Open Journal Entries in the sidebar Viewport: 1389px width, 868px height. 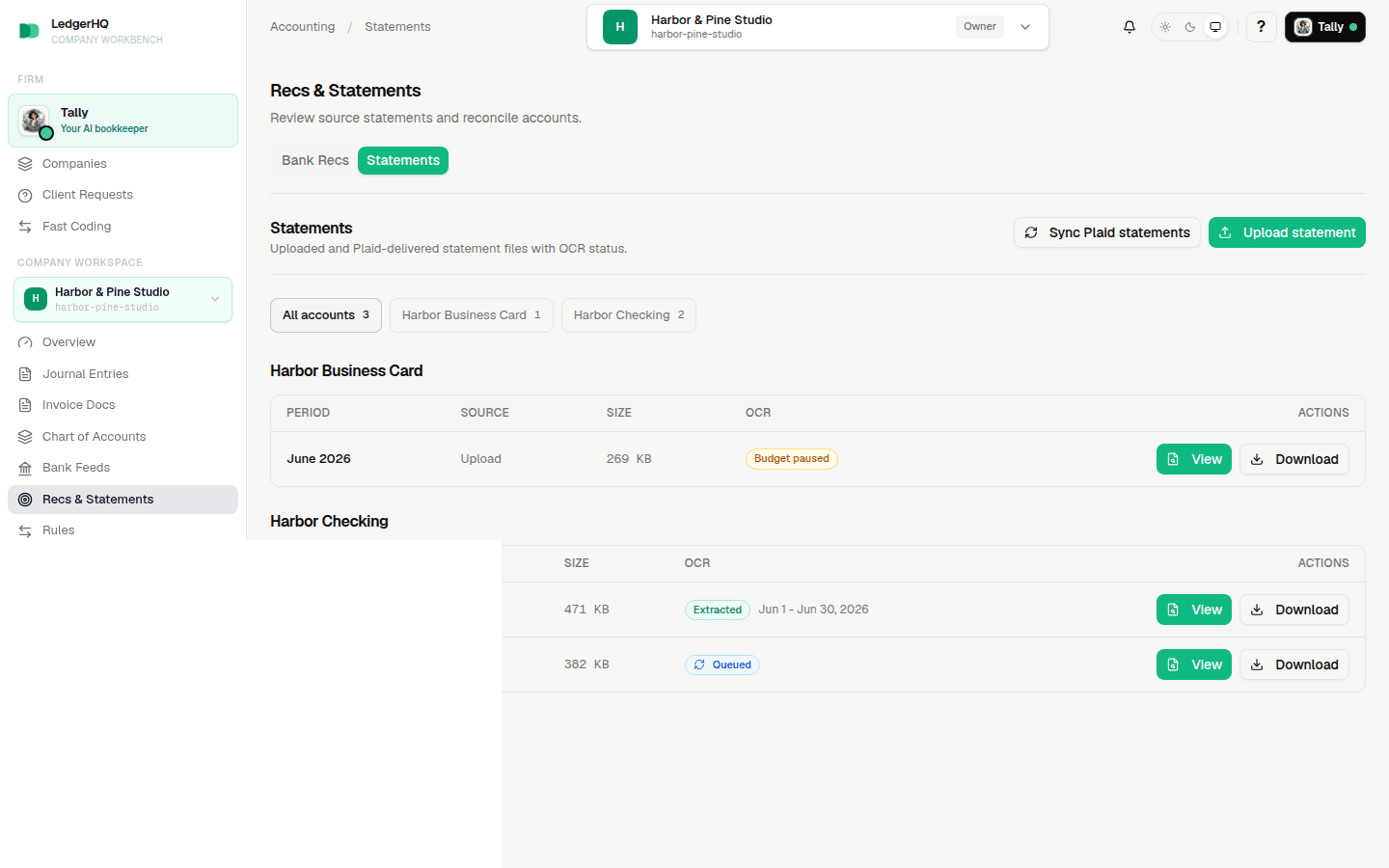(x=123, y=374)
